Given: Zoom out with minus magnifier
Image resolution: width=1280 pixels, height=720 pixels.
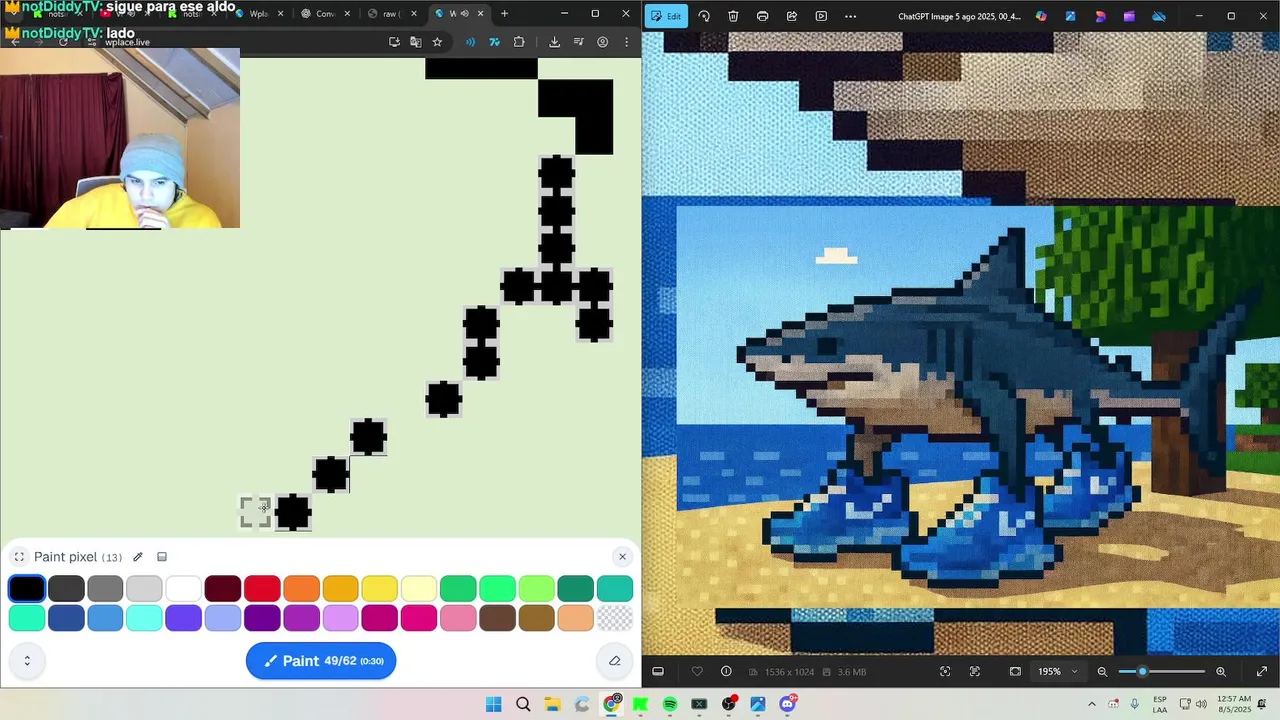Looking at the screenshot, I should click(1102, 672).
